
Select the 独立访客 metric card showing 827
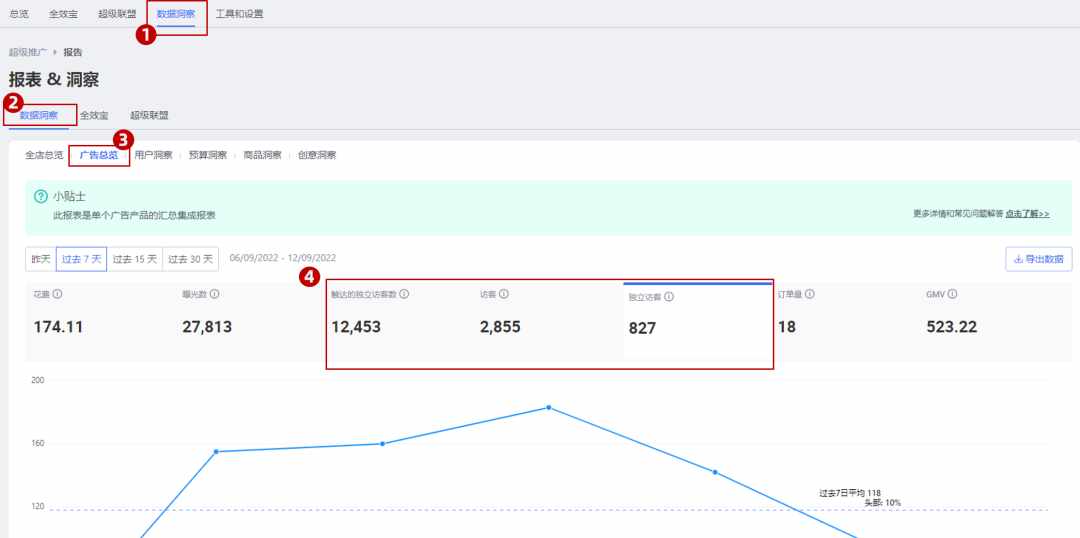(697, 322)
